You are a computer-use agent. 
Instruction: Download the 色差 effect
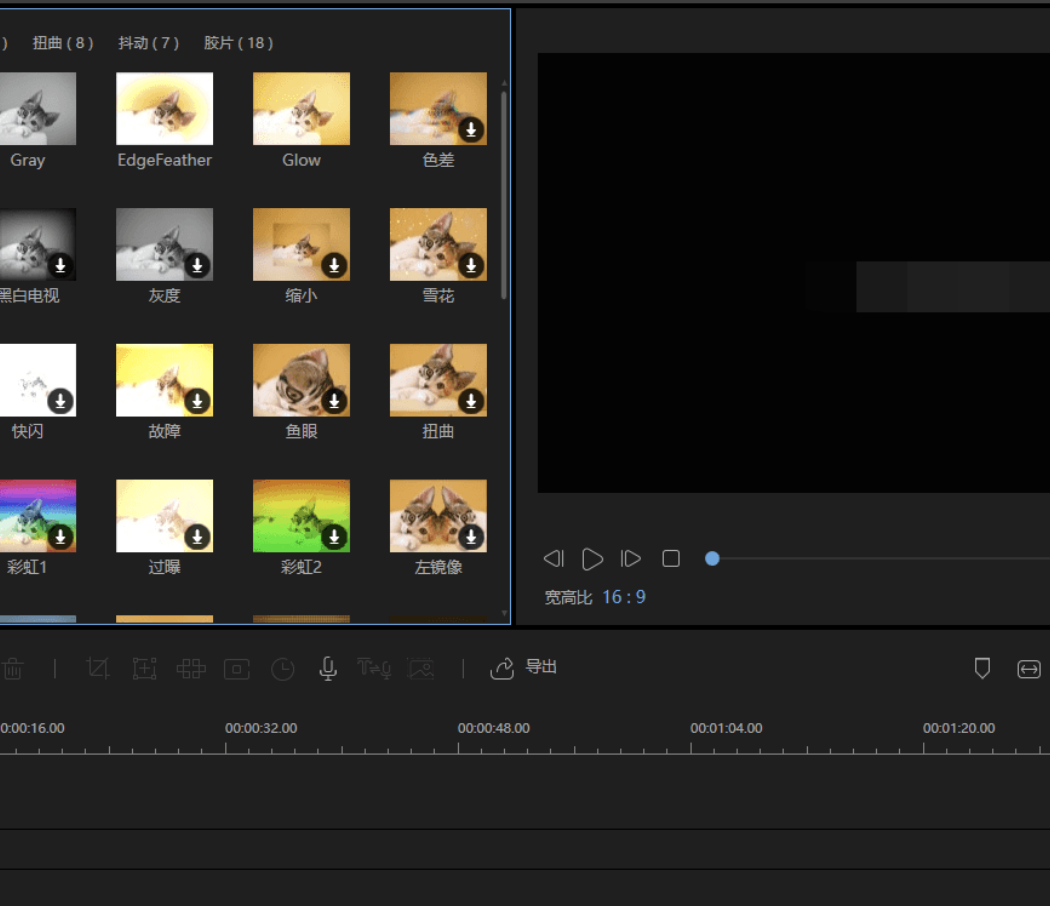pyautogui.click(x=471, y=129)
